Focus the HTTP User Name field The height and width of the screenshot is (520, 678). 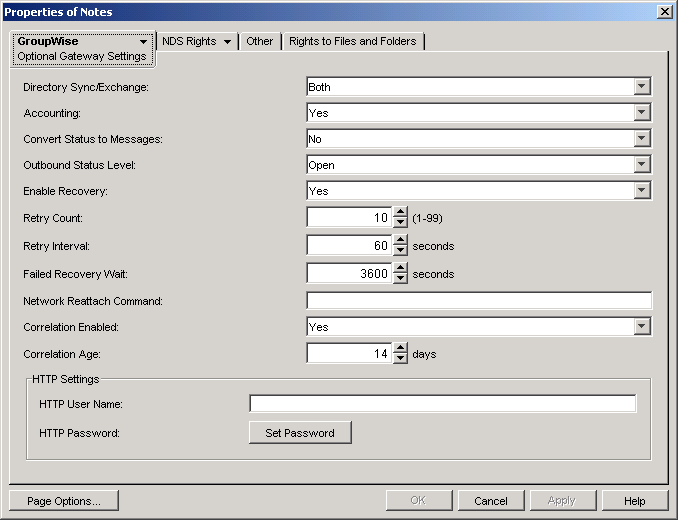443,403
